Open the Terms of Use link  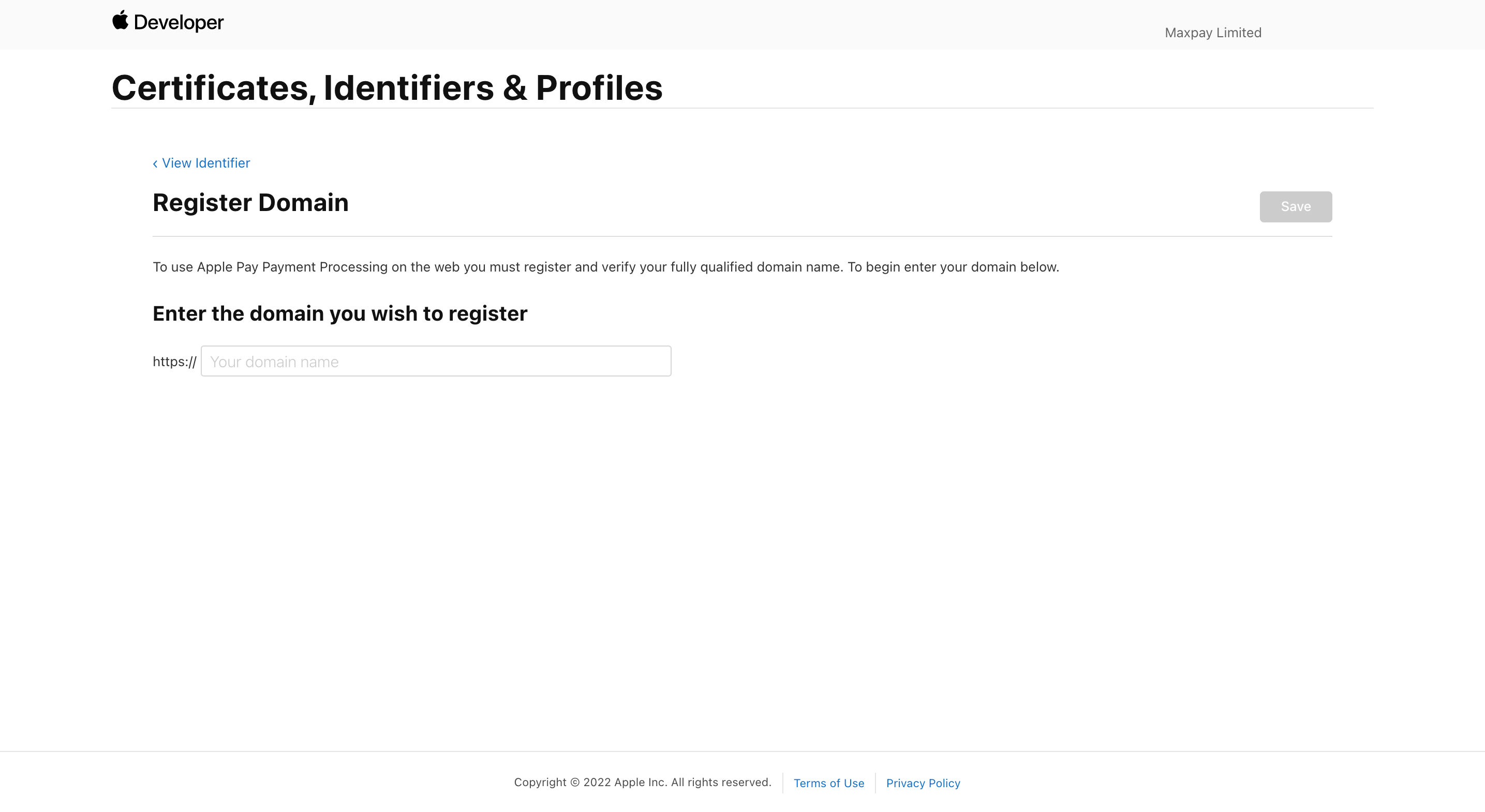pyautogui.click(x=828, y=783)
